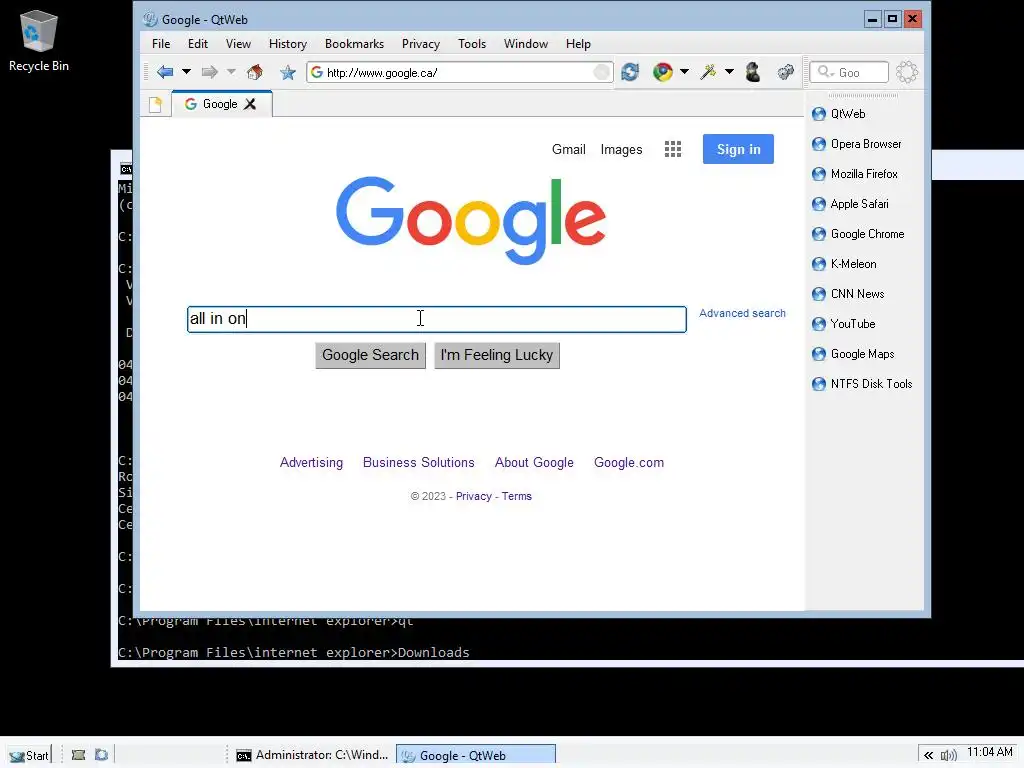Expand the magic wand dropdown arrow

729,72
